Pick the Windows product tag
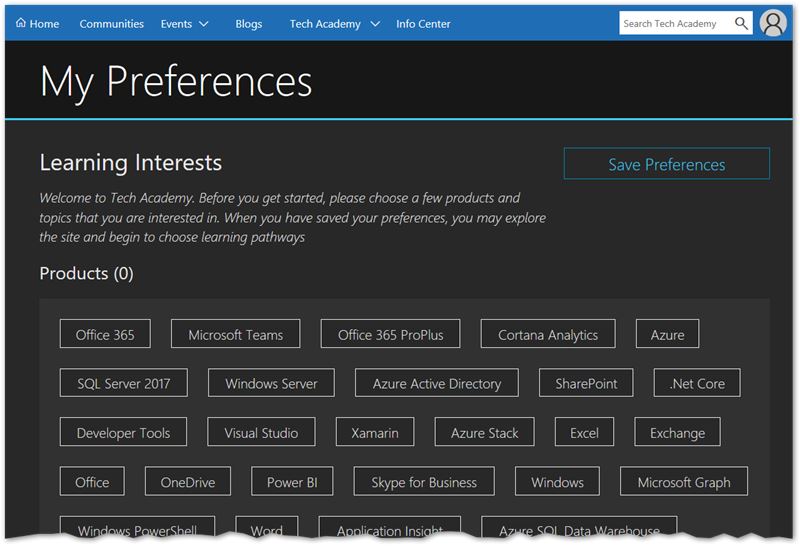This screenshot has height=546, width=800. click(x=557, y=481)
